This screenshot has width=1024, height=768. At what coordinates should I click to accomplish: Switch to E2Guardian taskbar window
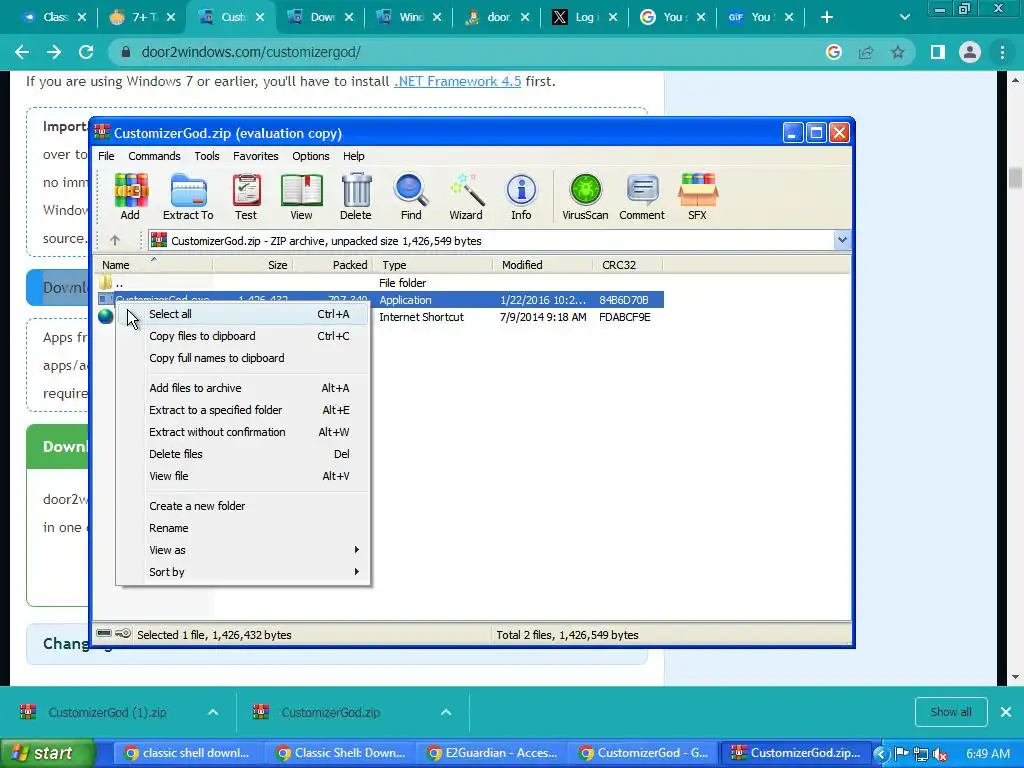pyautogui.click(x=493, y=754)
